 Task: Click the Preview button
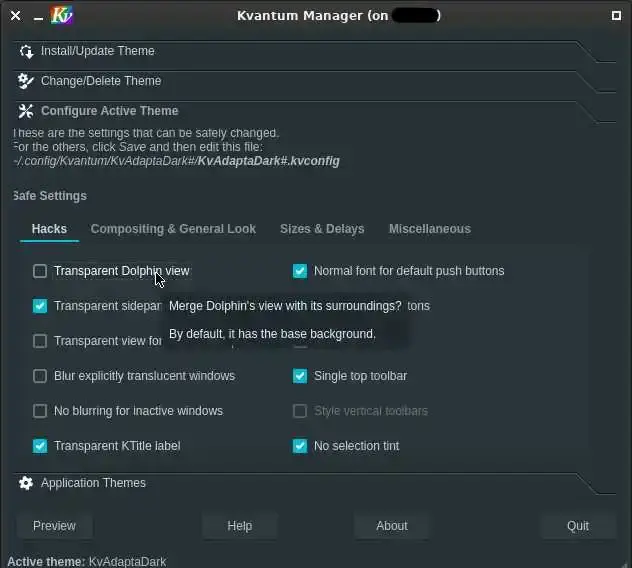54,526
